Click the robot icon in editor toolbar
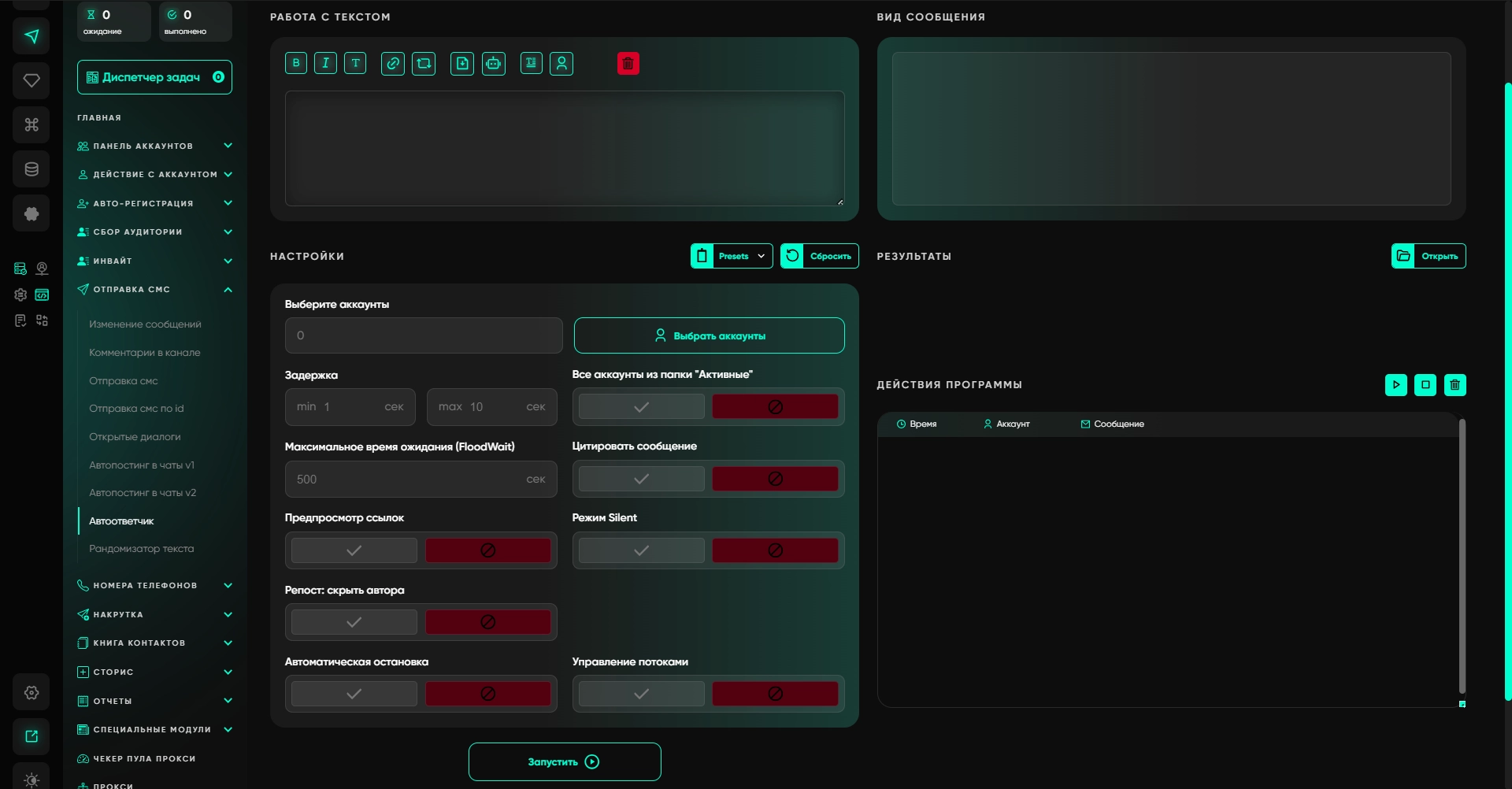Screen dimensions: 1512x789 494,63
